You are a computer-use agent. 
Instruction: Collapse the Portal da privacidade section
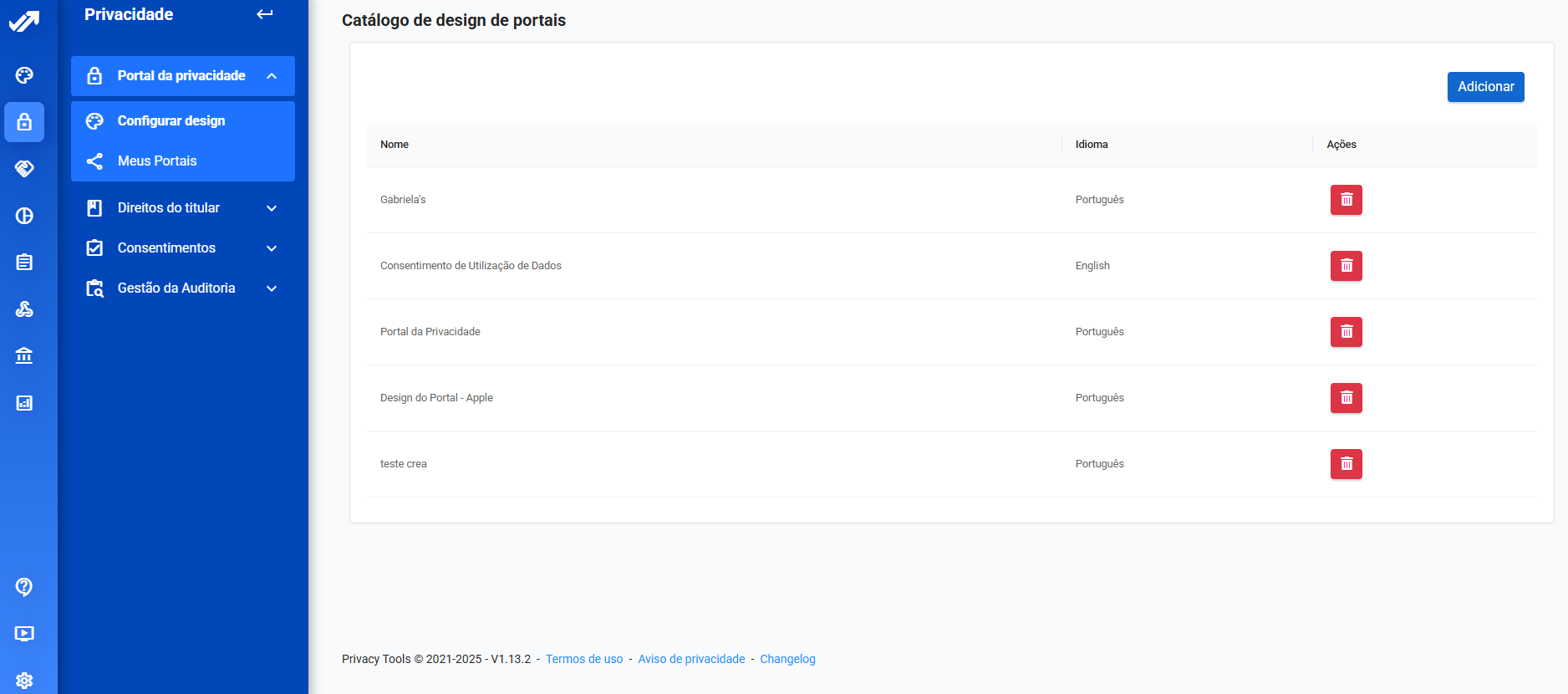272,76
